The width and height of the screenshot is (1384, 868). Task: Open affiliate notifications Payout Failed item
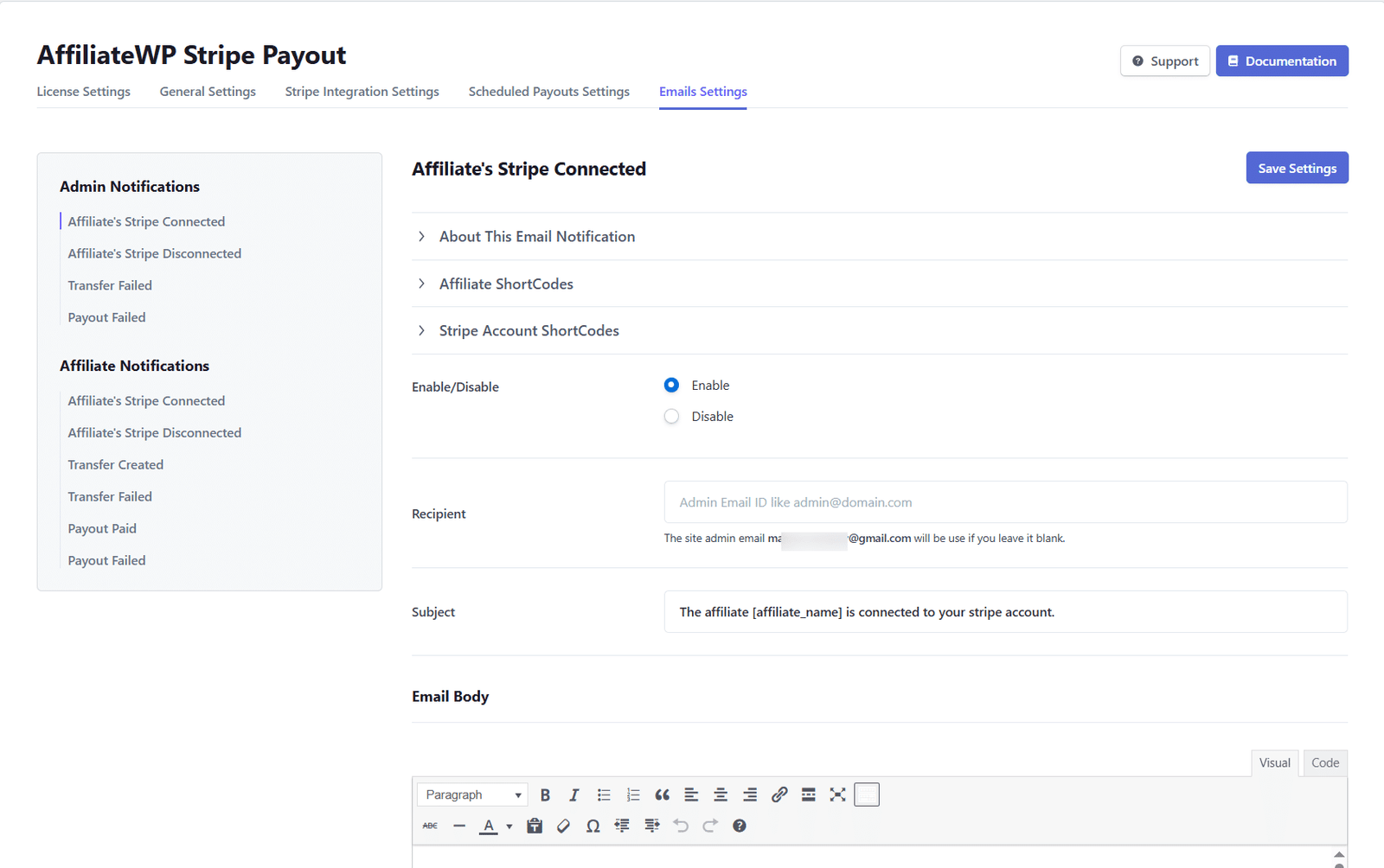106,560
